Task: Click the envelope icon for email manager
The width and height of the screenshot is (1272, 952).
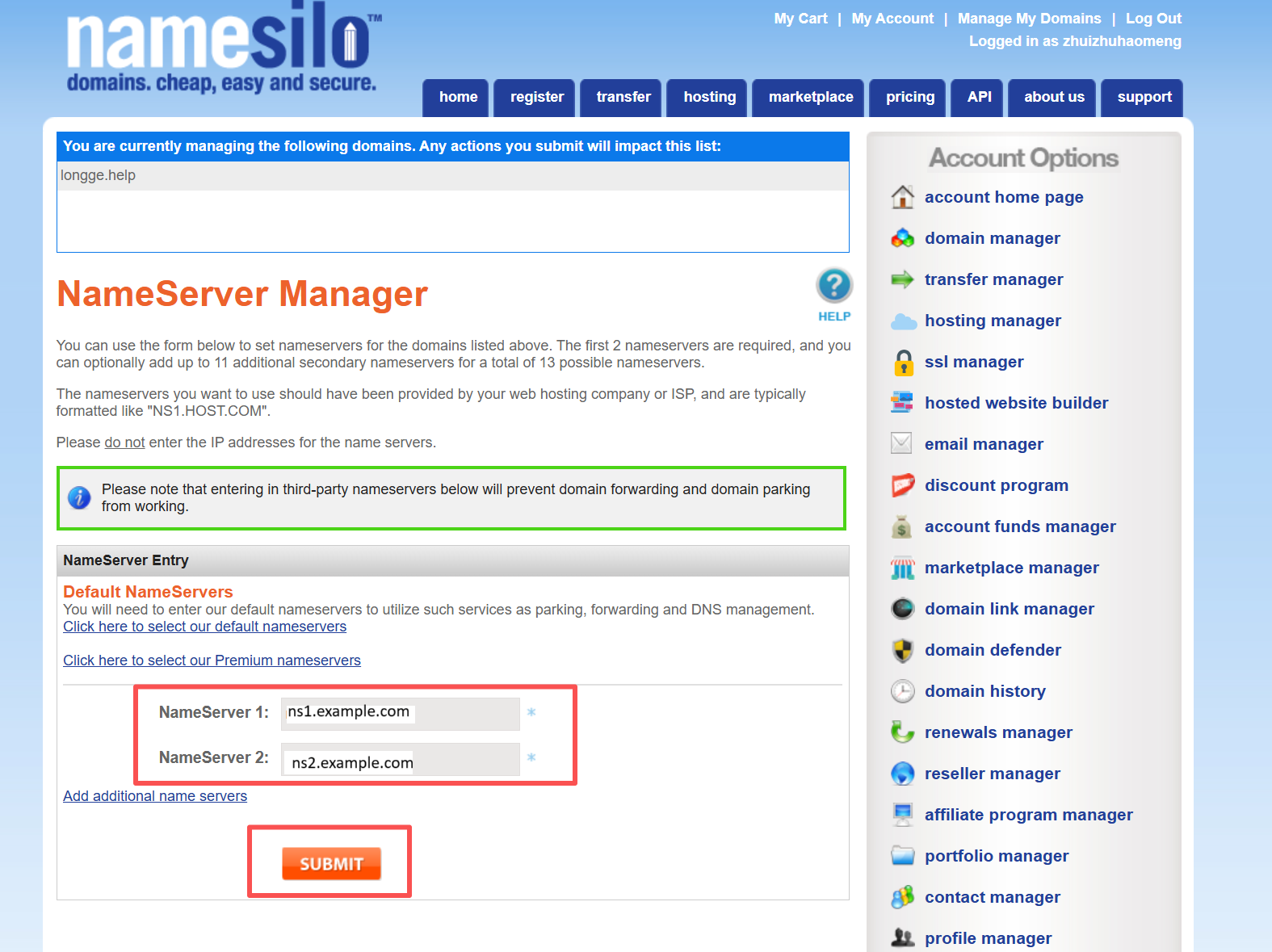Action: coord(901,443)
